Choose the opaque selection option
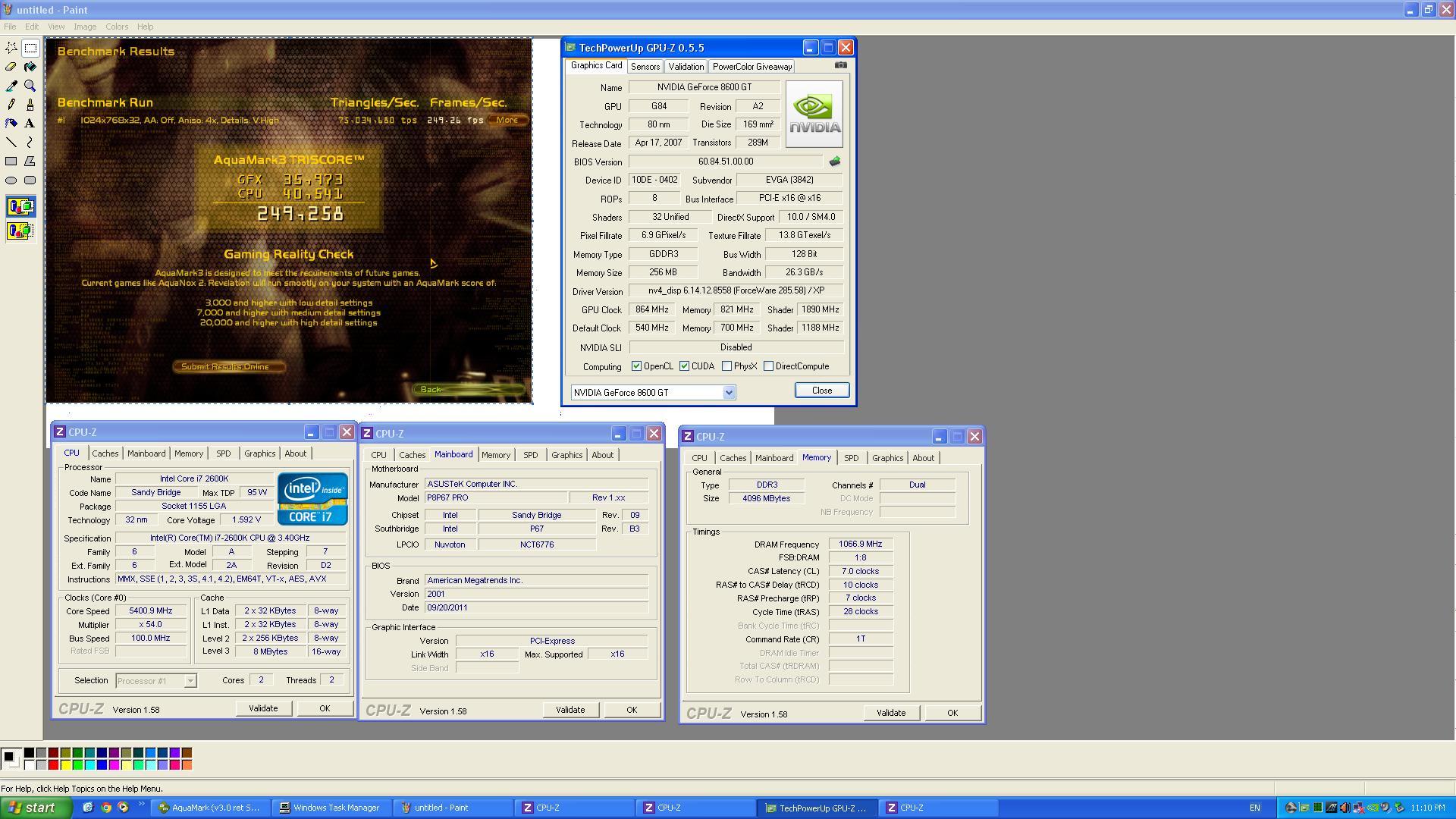The image size is (1456, 819). coord(20,206)
